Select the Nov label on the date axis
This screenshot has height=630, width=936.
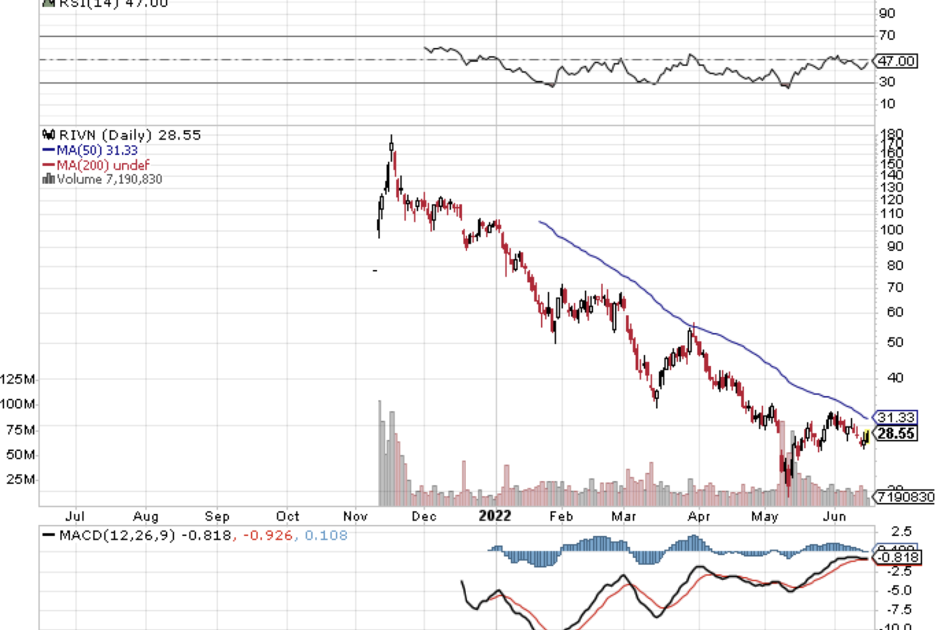coord(355,517)
